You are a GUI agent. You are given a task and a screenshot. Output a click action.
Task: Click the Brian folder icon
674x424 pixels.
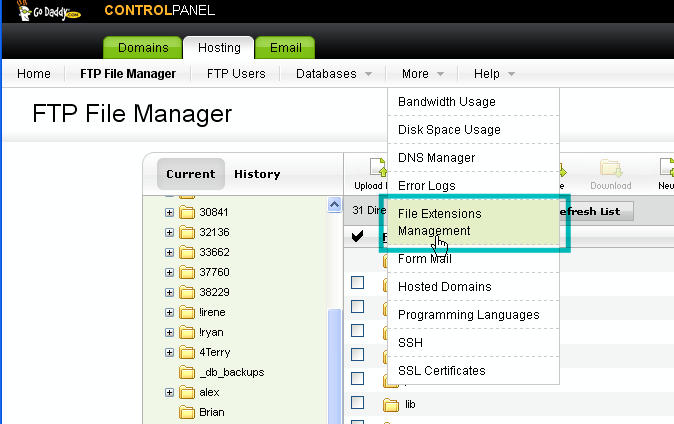click(x=186, y=412)
